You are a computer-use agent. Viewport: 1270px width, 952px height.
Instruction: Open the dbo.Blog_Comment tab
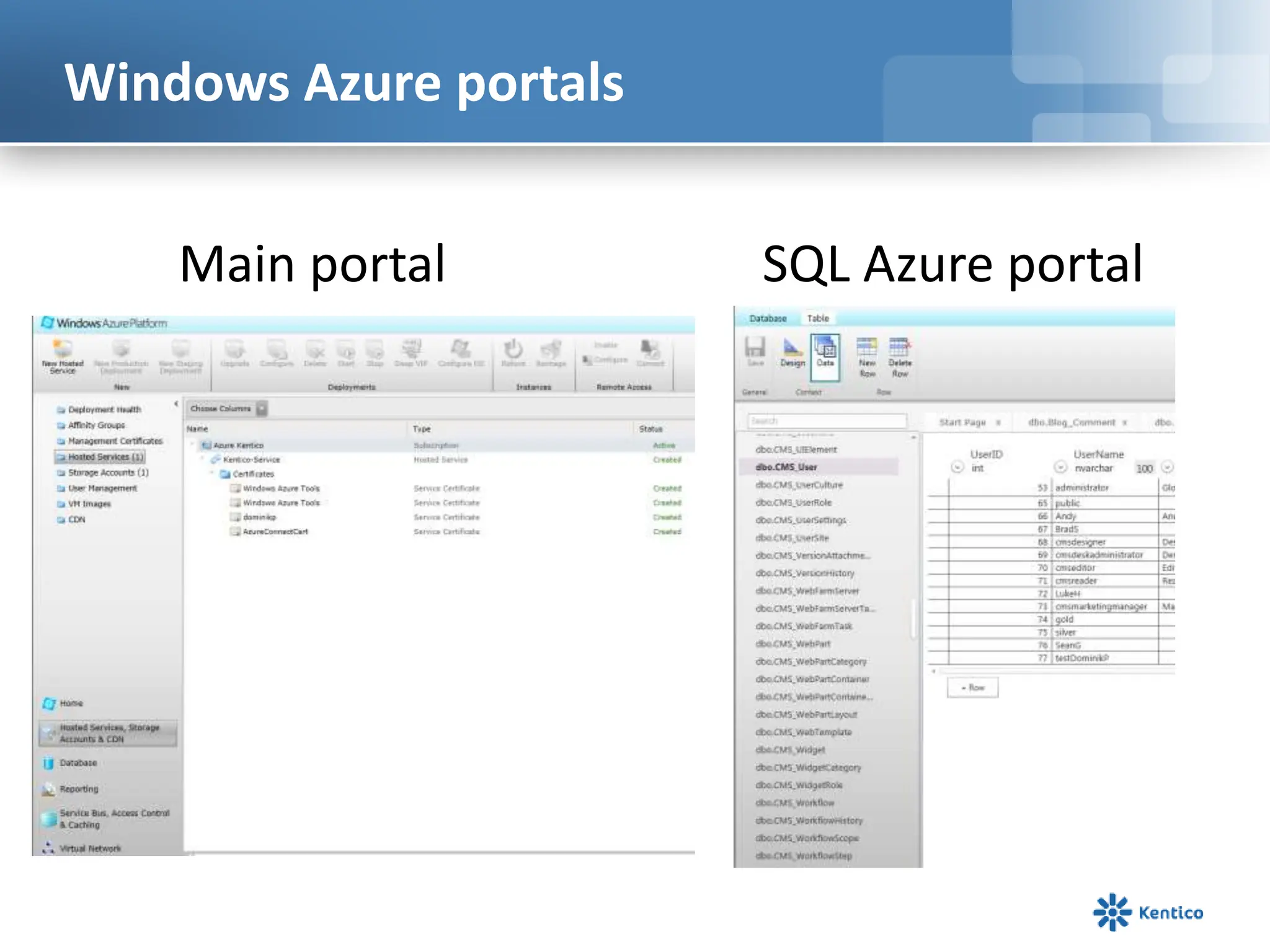tap(1072, 422)
